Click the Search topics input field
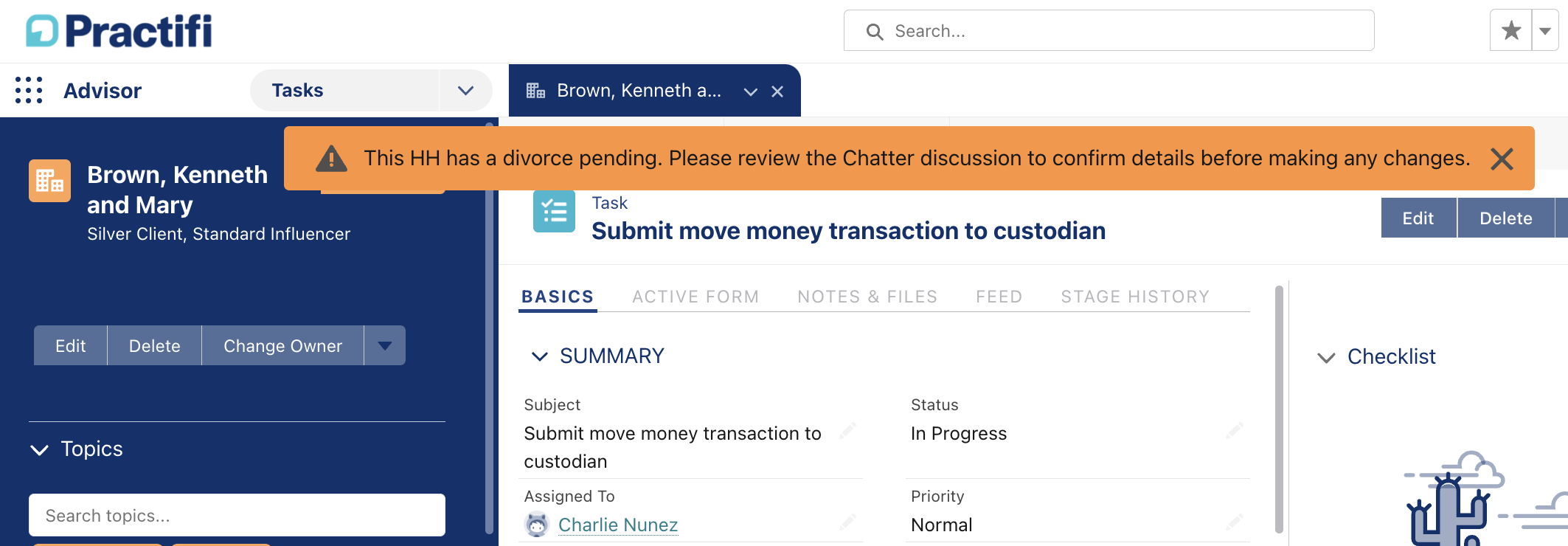 237,515
